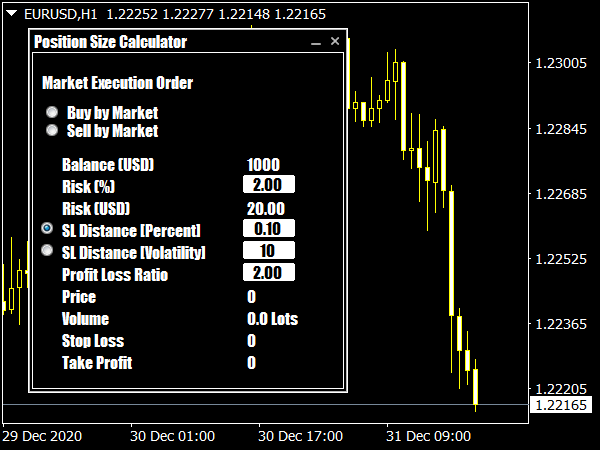This screenshot has height=450, width=600.
Task: Click the Risk (%) label
Action: point(88,187)
